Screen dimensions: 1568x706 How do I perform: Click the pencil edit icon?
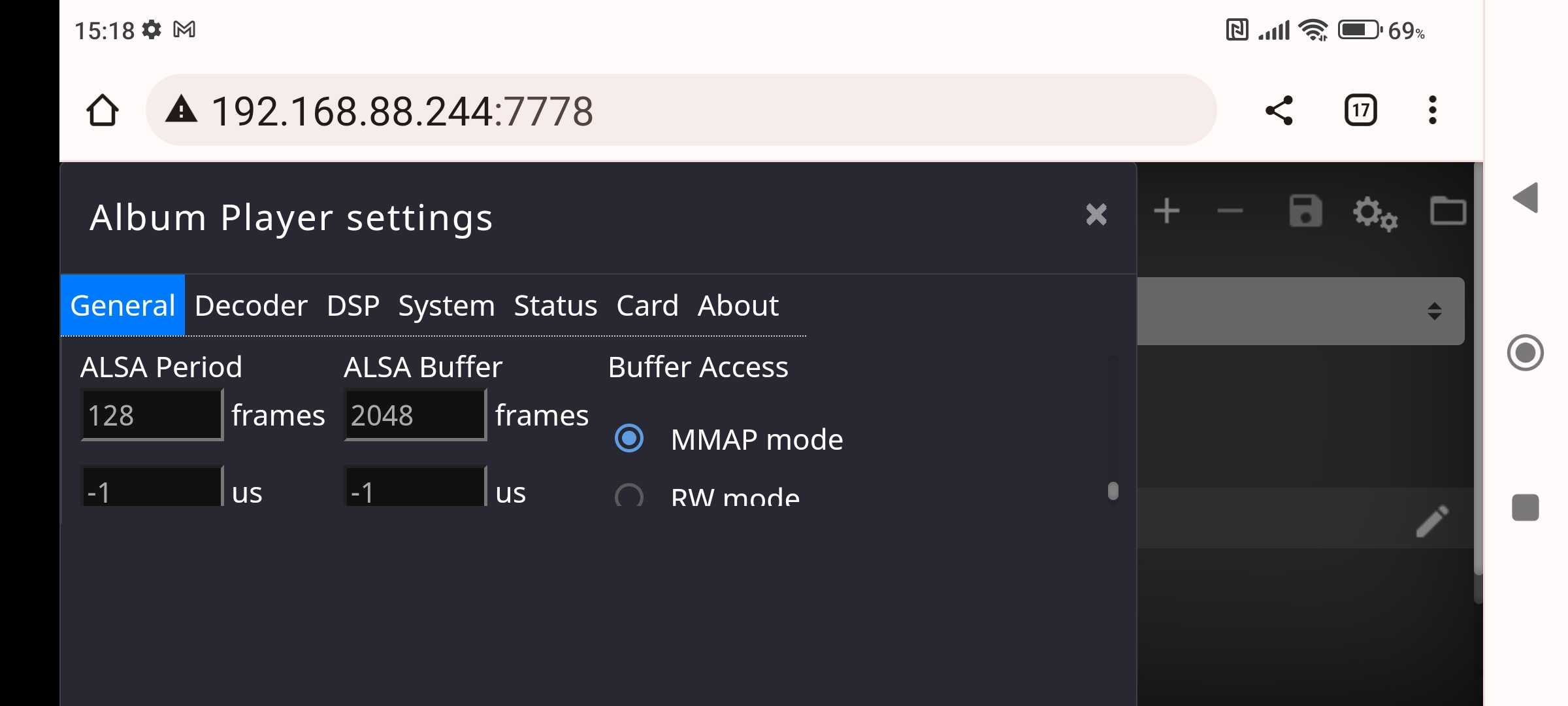1432,521
